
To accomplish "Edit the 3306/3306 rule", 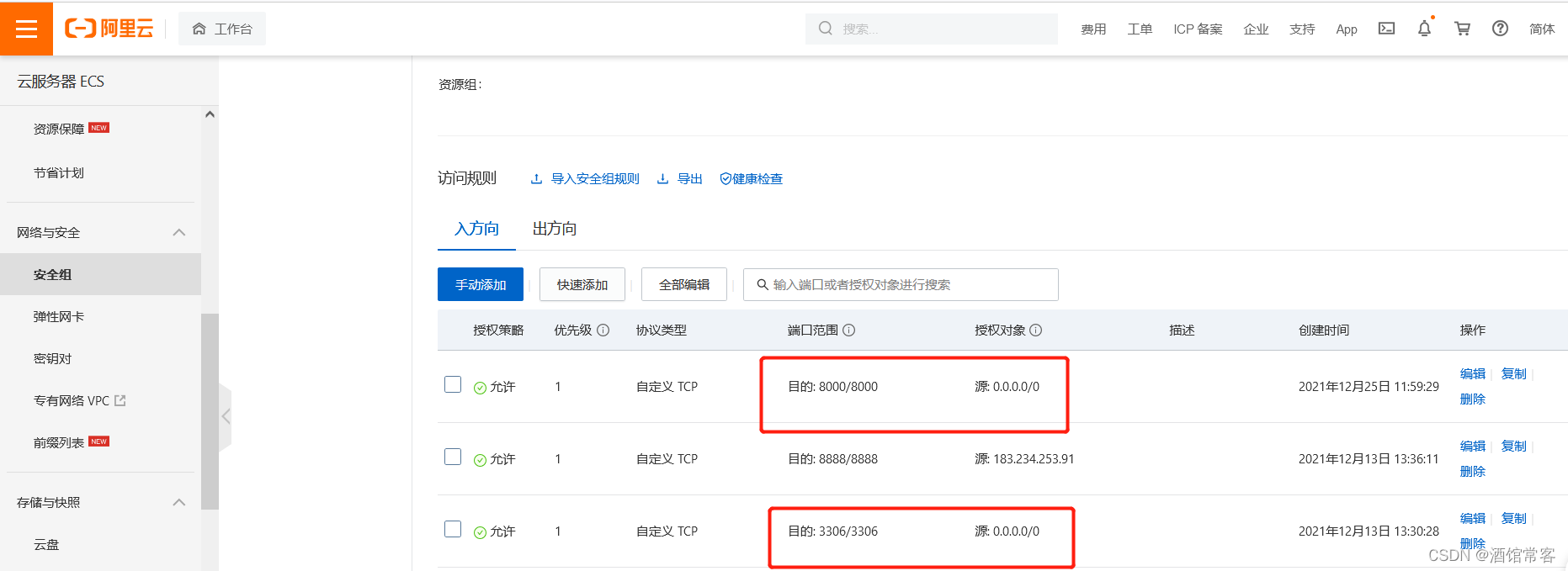I will [x=1473, y=518].
